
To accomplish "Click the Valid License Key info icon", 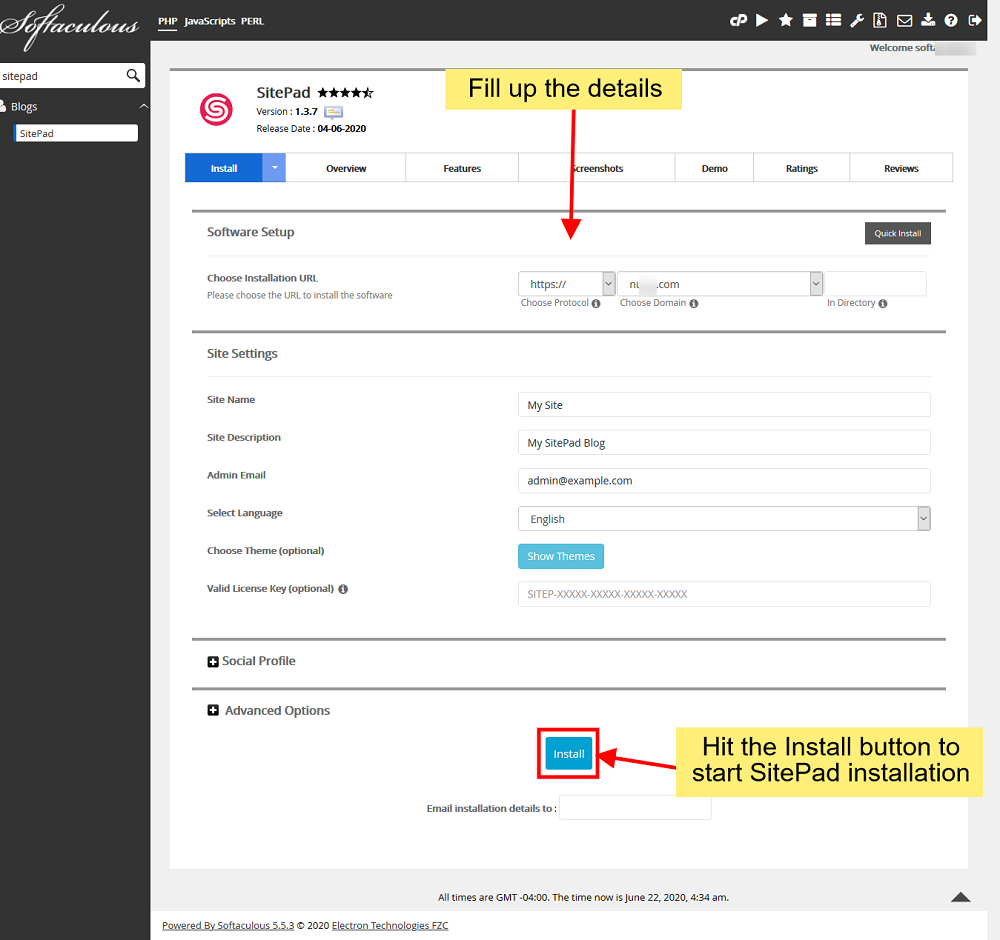I will (x=343, y=589).
